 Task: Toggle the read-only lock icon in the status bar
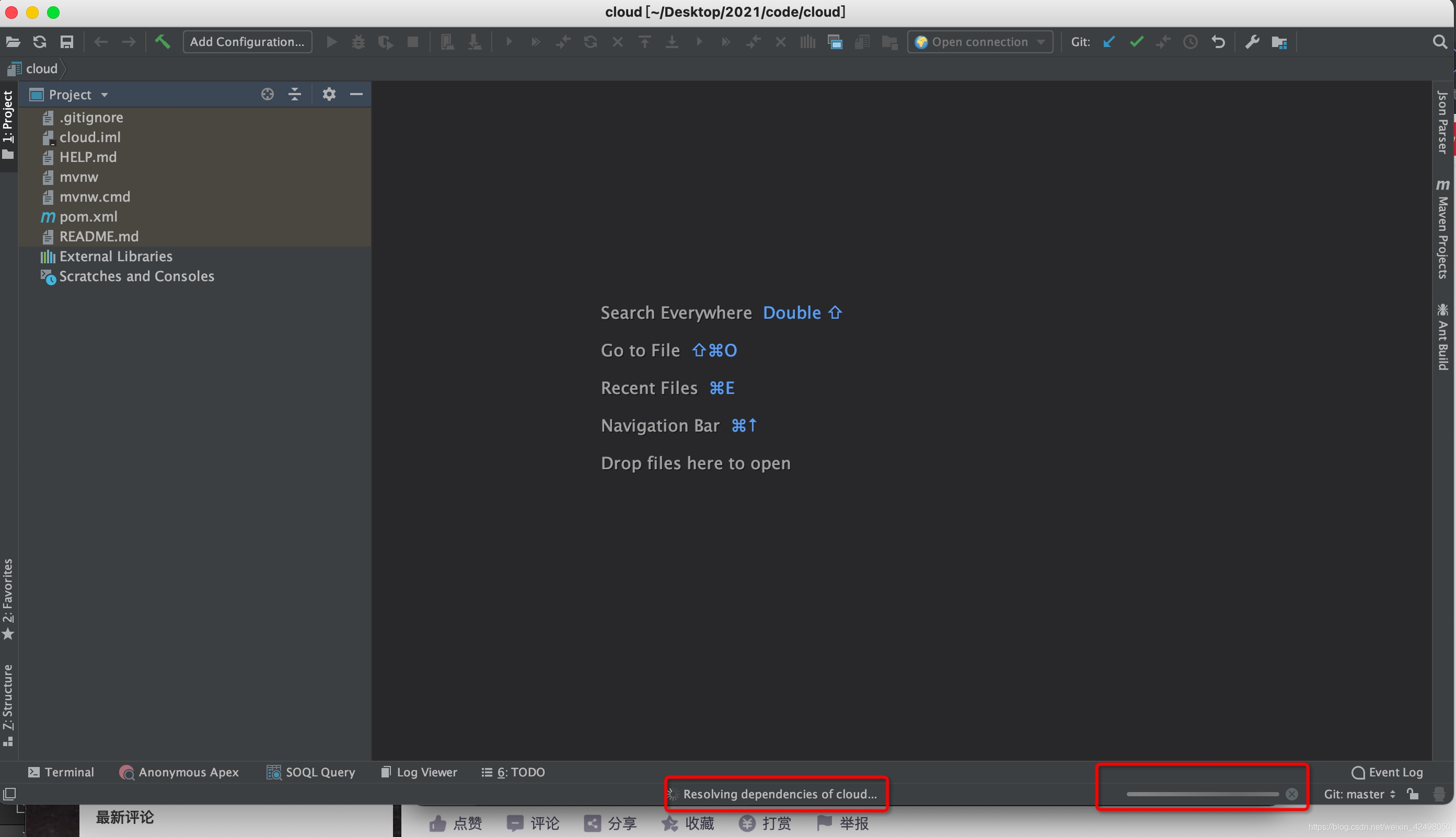pos(1412,794)
